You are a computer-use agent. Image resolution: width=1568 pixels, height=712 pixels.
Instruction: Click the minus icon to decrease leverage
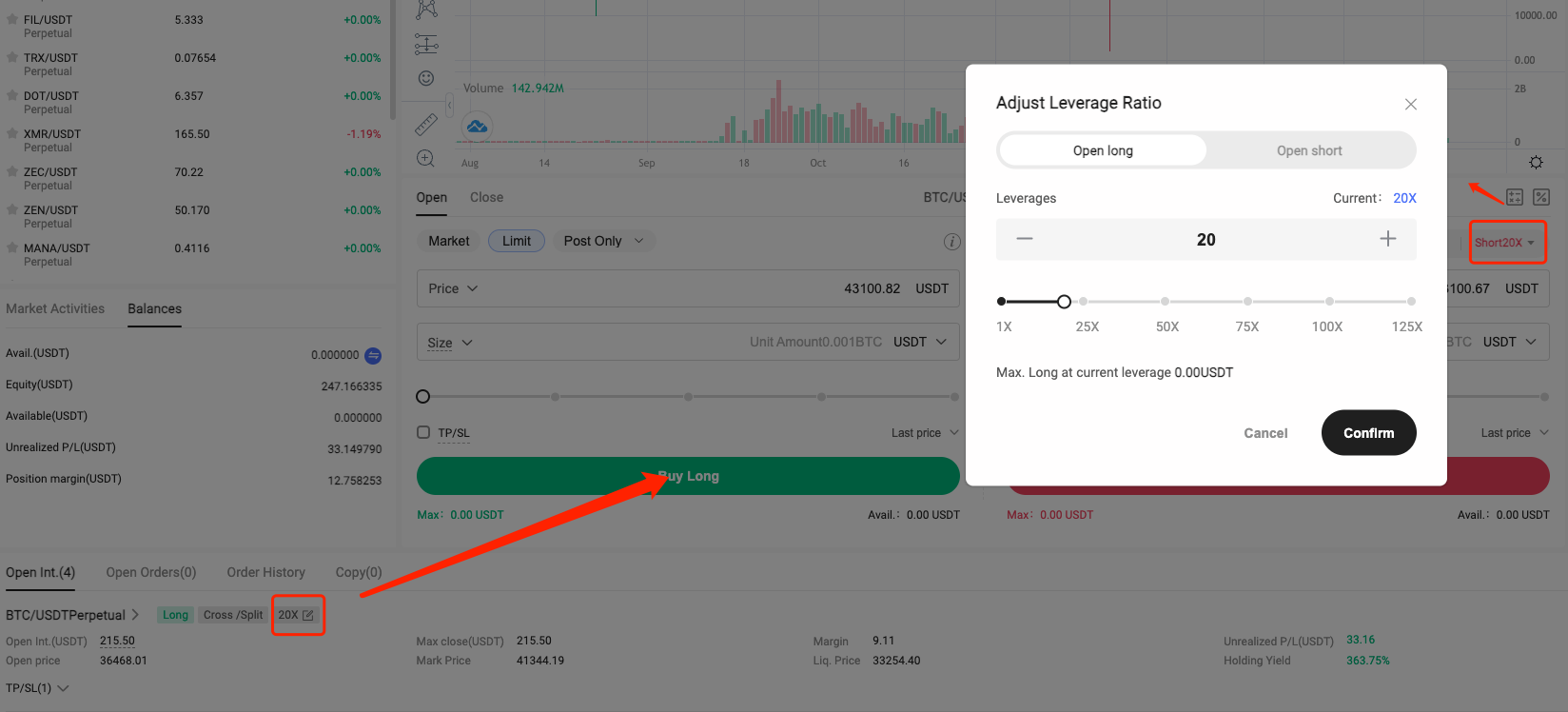click(1025, 239)
